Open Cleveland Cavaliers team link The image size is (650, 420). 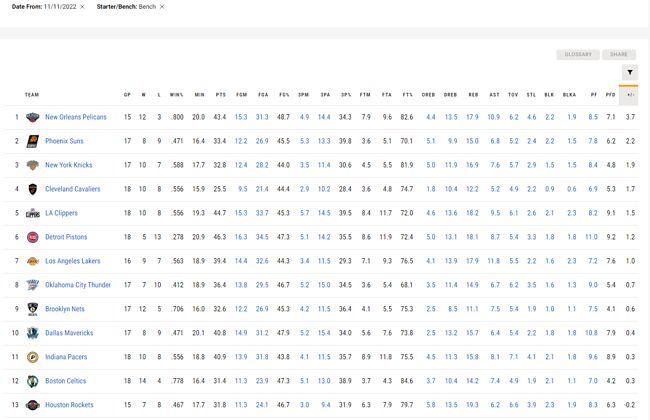73,189
